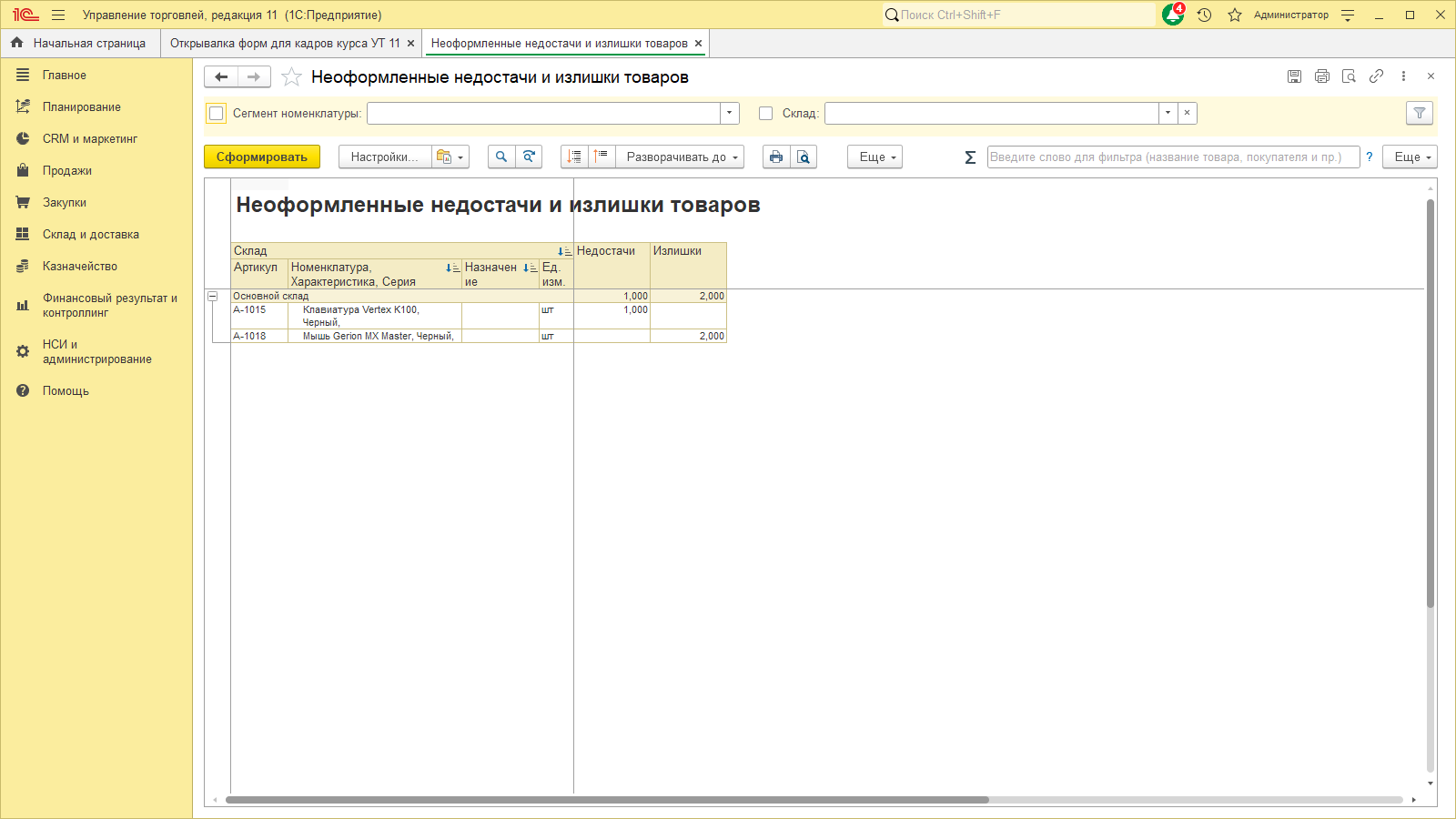Open Склад field dropdown arrow

click(x=1168, y=113)
